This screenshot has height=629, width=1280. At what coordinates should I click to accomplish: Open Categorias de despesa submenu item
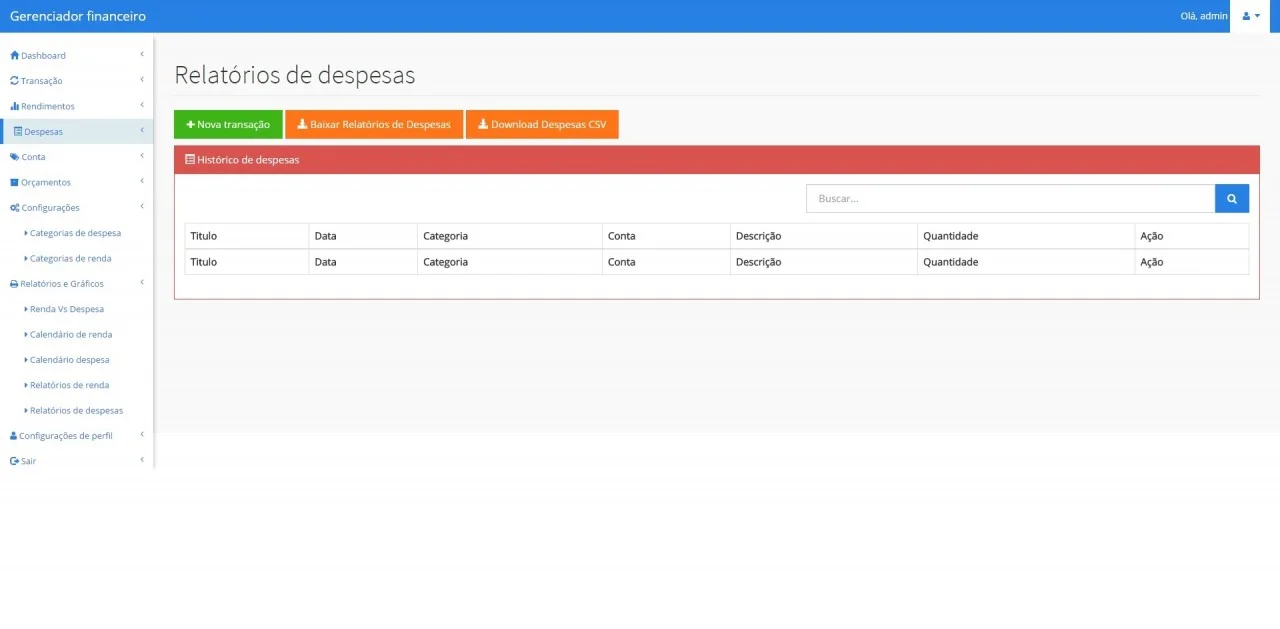pos(75,233)
